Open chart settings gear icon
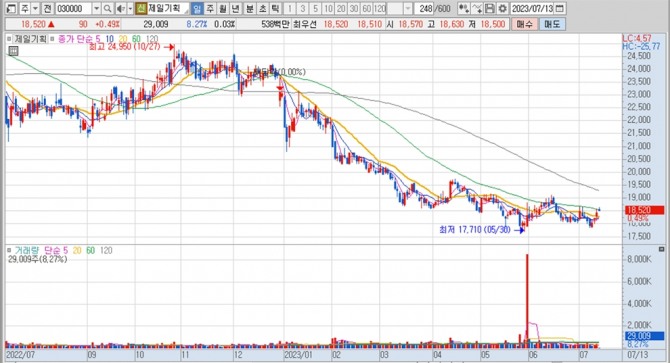Screen dimensions: 670x363 [x=502, y=8]
